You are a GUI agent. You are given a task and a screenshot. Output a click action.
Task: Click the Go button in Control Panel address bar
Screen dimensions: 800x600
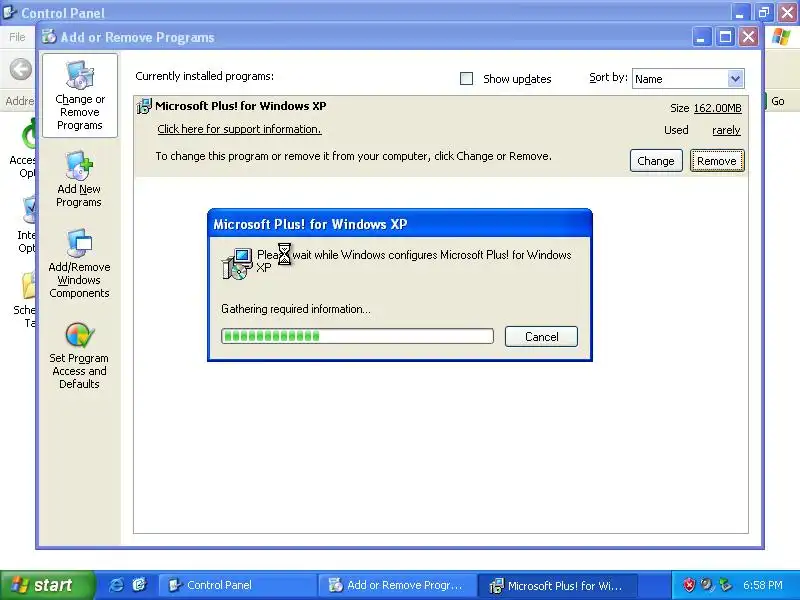pos(778,101)
